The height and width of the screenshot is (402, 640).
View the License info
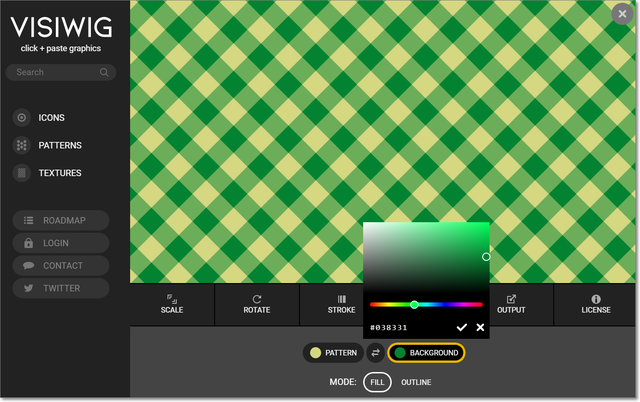coord(596,304)
